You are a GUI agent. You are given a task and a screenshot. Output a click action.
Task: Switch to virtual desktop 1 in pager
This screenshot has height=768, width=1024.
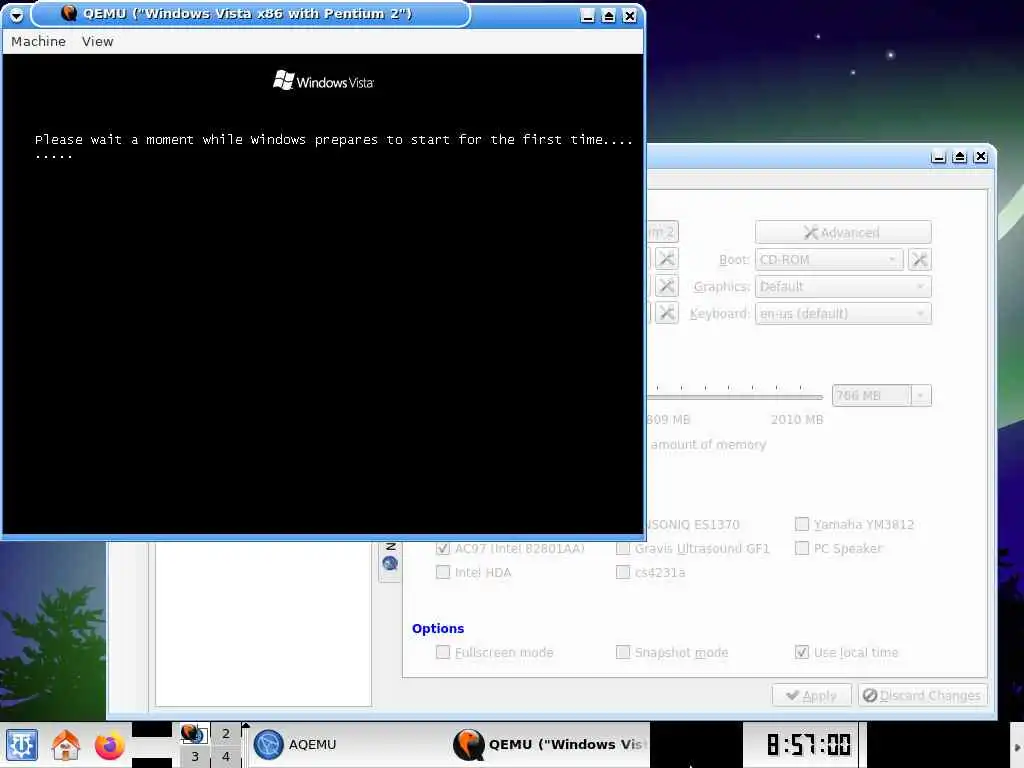pyautogui.click(x=193, y=733)
